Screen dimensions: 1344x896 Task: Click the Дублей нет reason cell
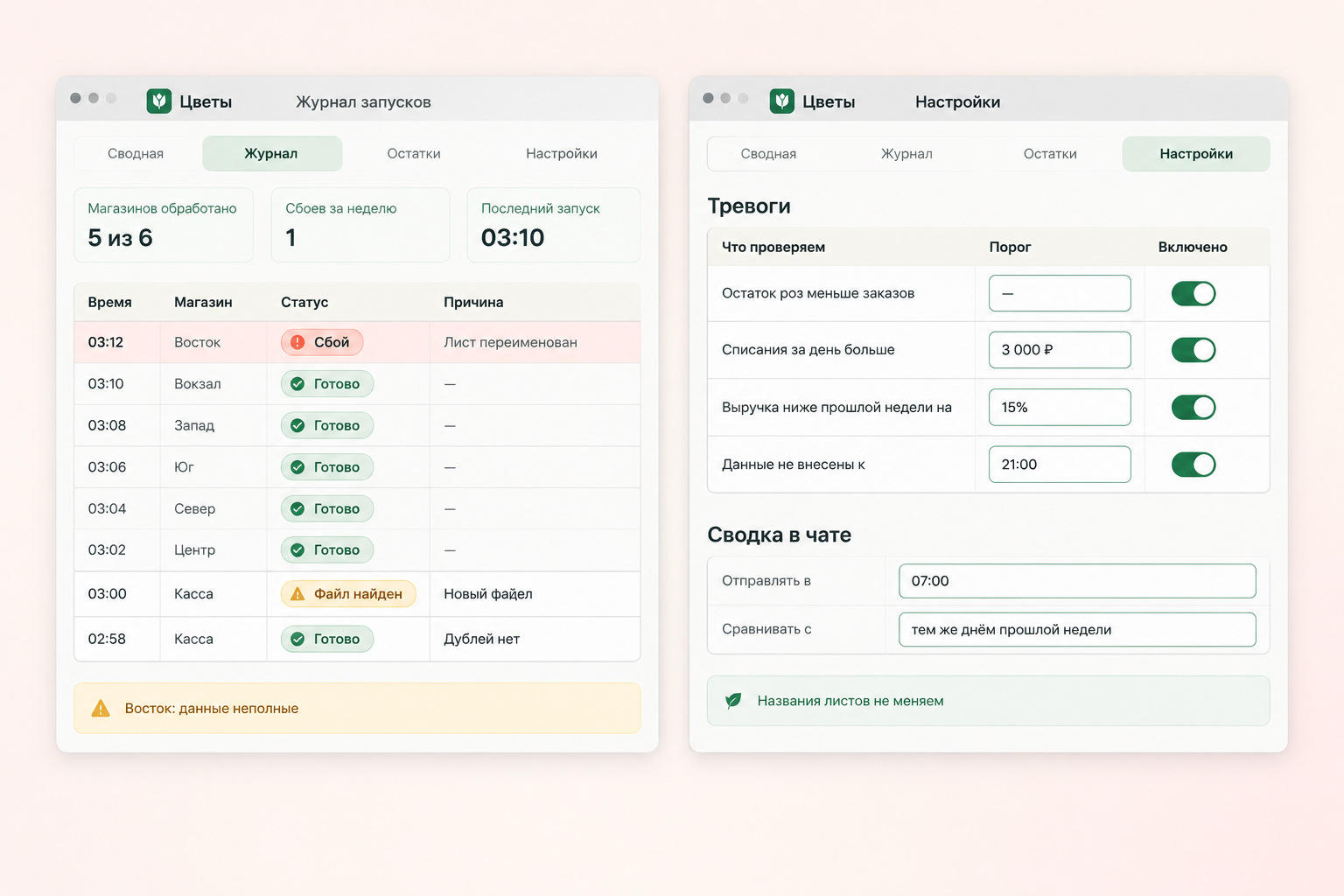[535, 640]
